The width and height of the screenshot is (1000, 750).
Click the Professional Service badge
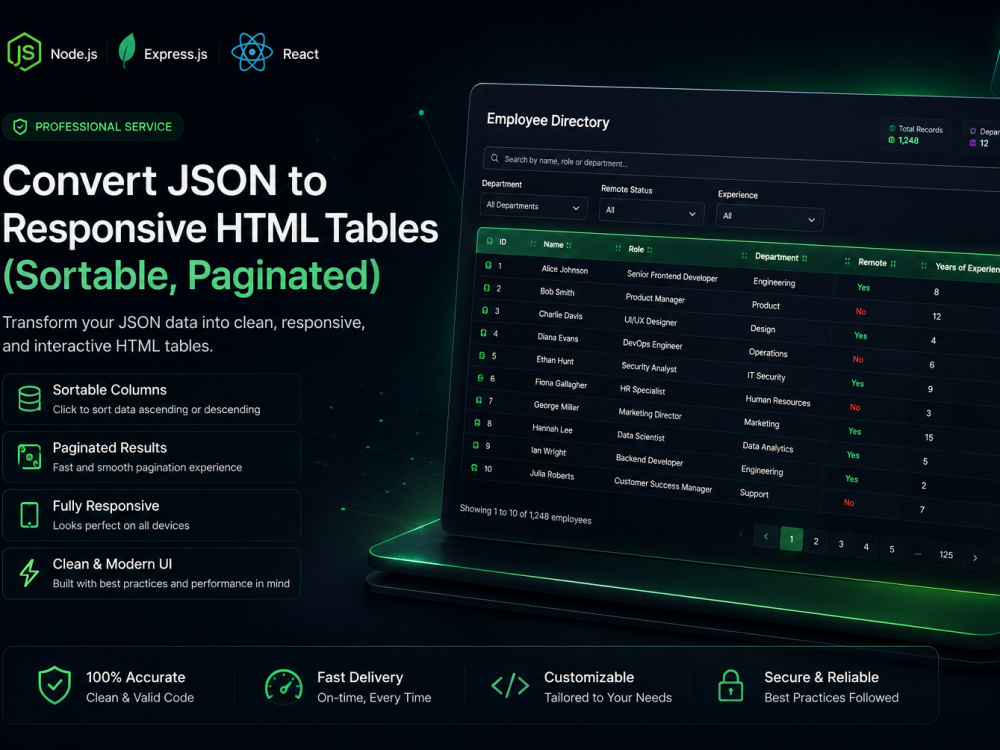93,127
